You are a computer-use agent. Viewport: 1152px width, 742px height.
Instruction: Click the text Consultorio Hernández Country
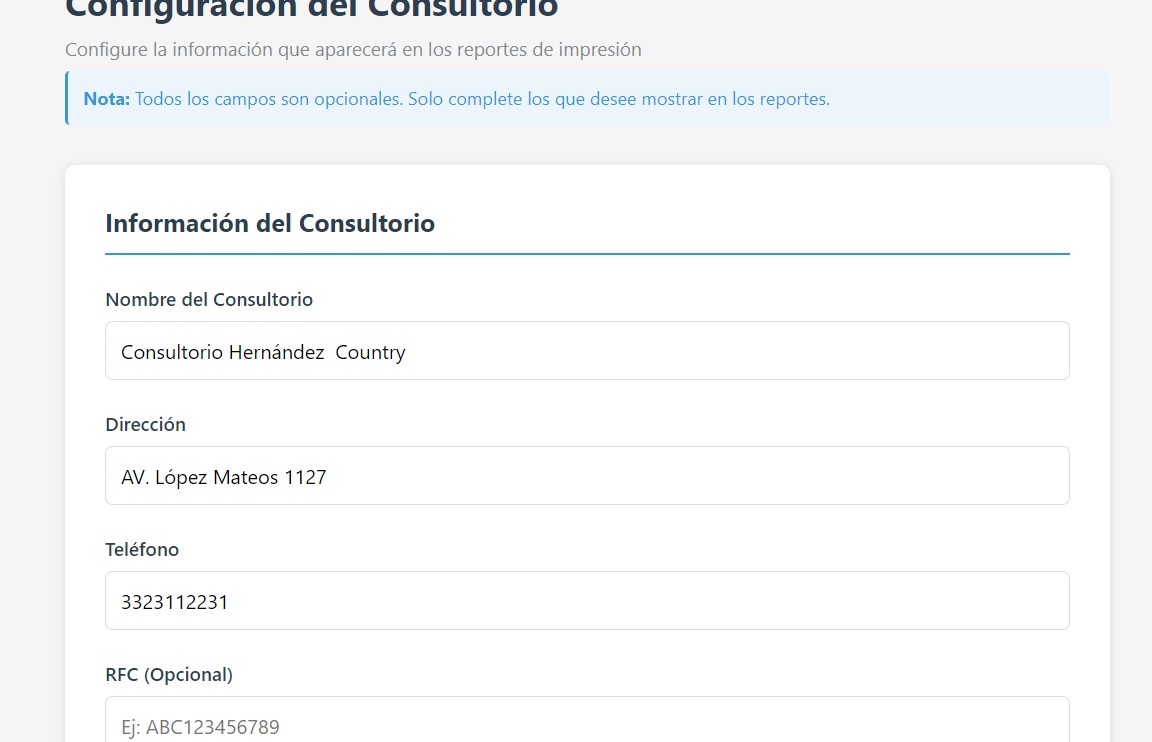point(262,352)
